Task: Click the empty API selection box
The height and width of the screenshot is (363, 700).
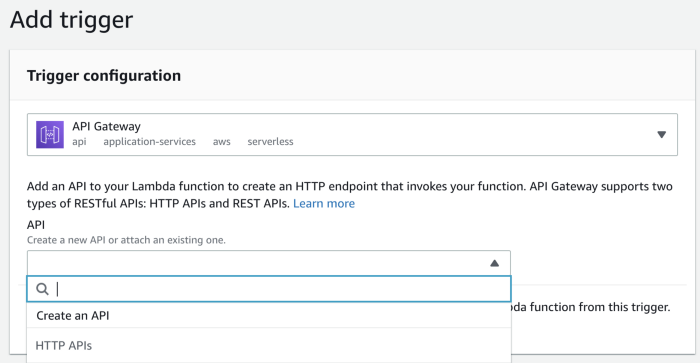Action: [269, 263]
